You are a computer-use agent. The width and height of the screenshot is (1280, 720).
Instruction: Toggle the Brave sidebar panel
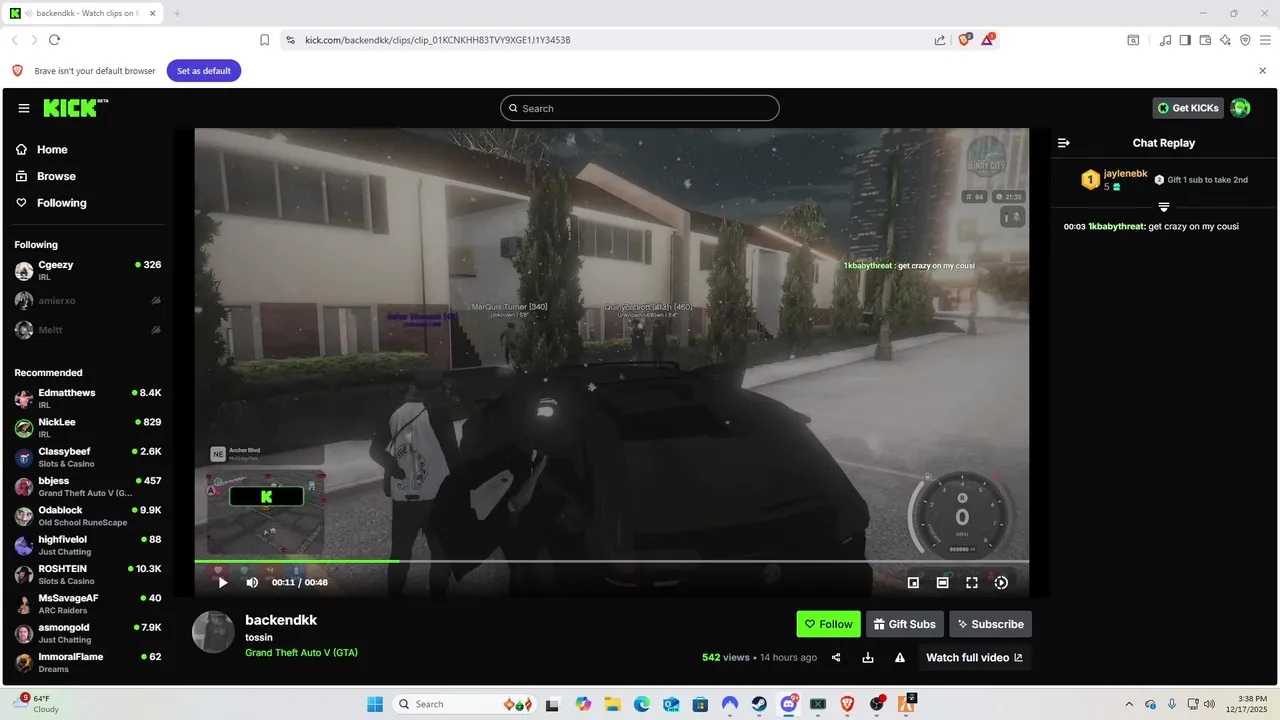pyautogui.click(x=1185, y=40)
